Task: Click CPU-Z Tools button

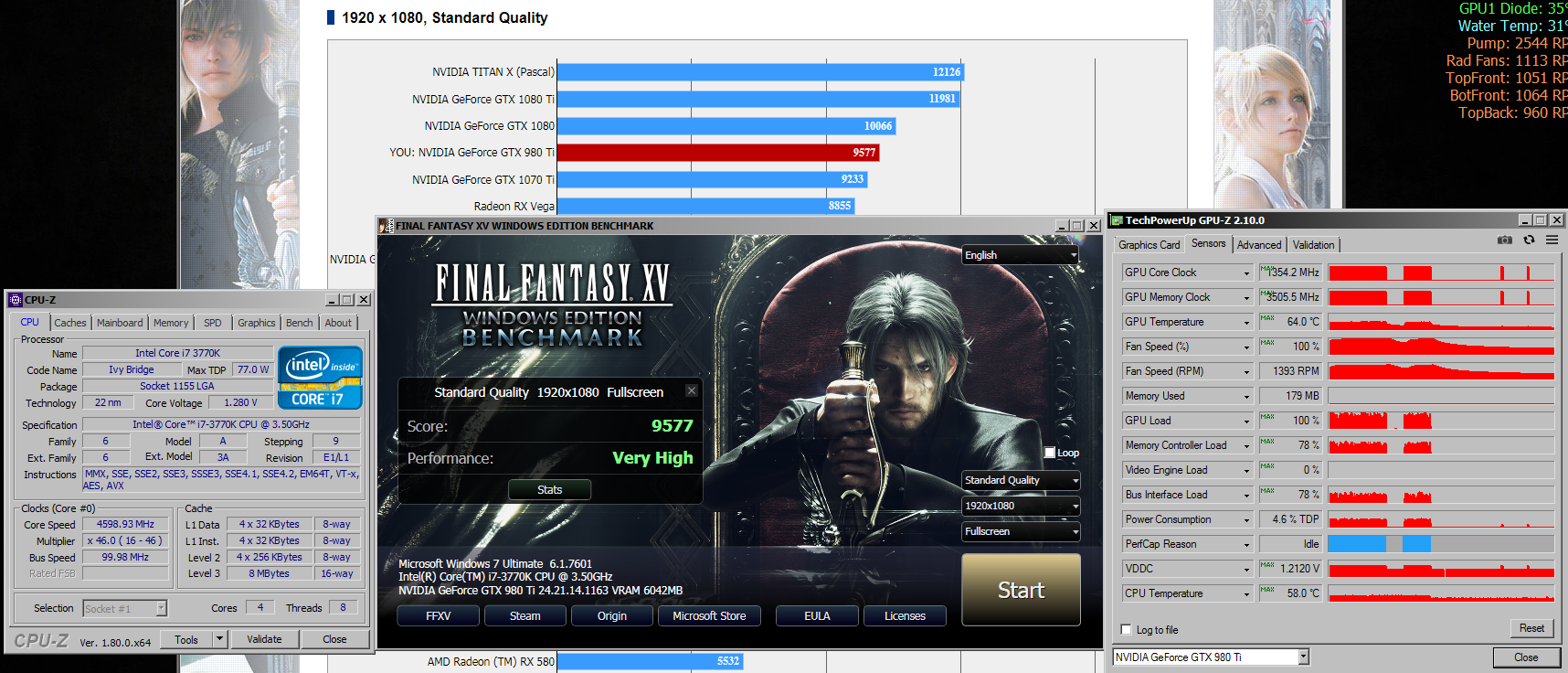Action: pyautogui.click(x=186, y=639)
